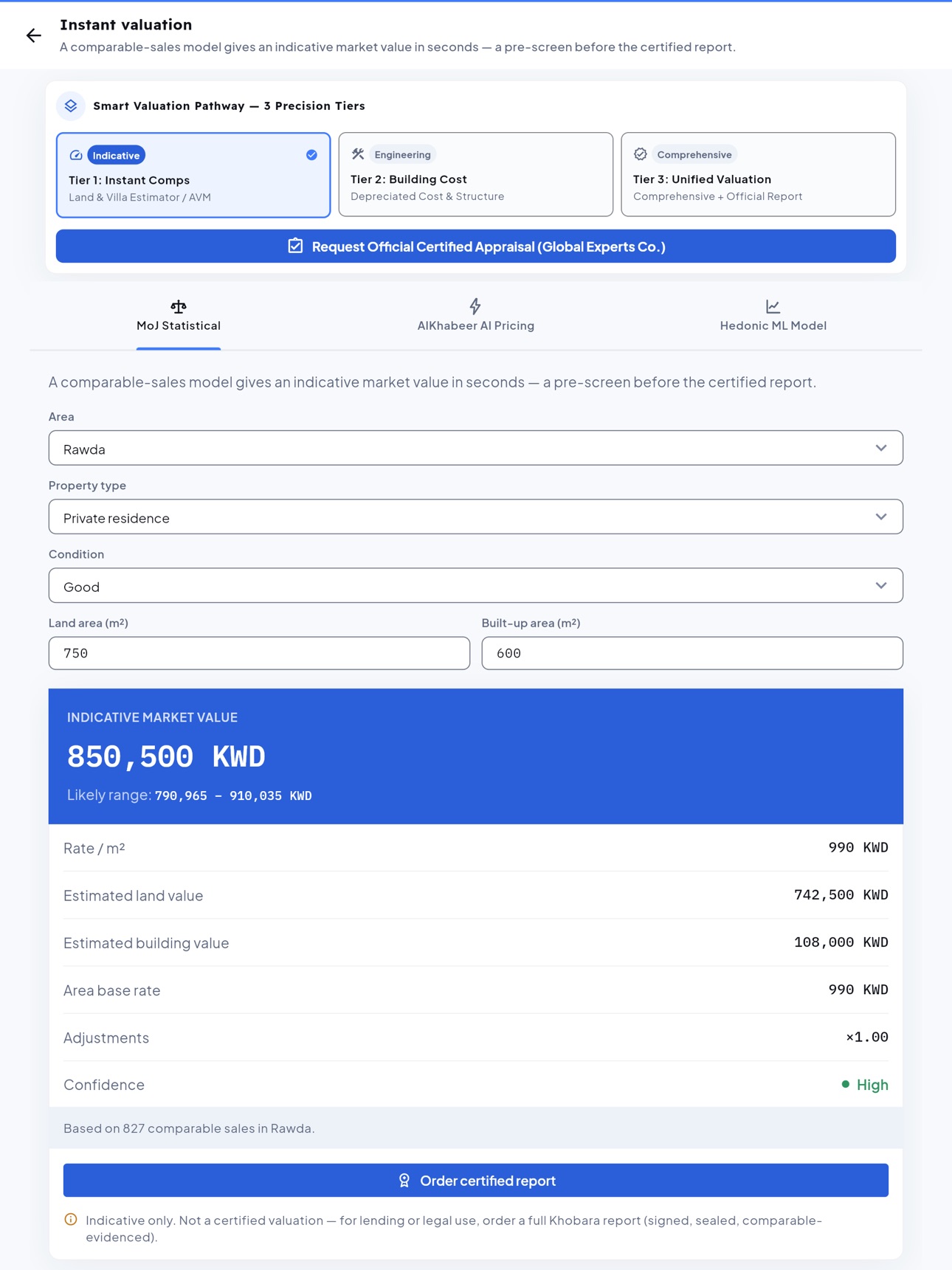Click the High confidence indicator
The height and width of the screenshot is (1270, 952).
coord(865,1084)
